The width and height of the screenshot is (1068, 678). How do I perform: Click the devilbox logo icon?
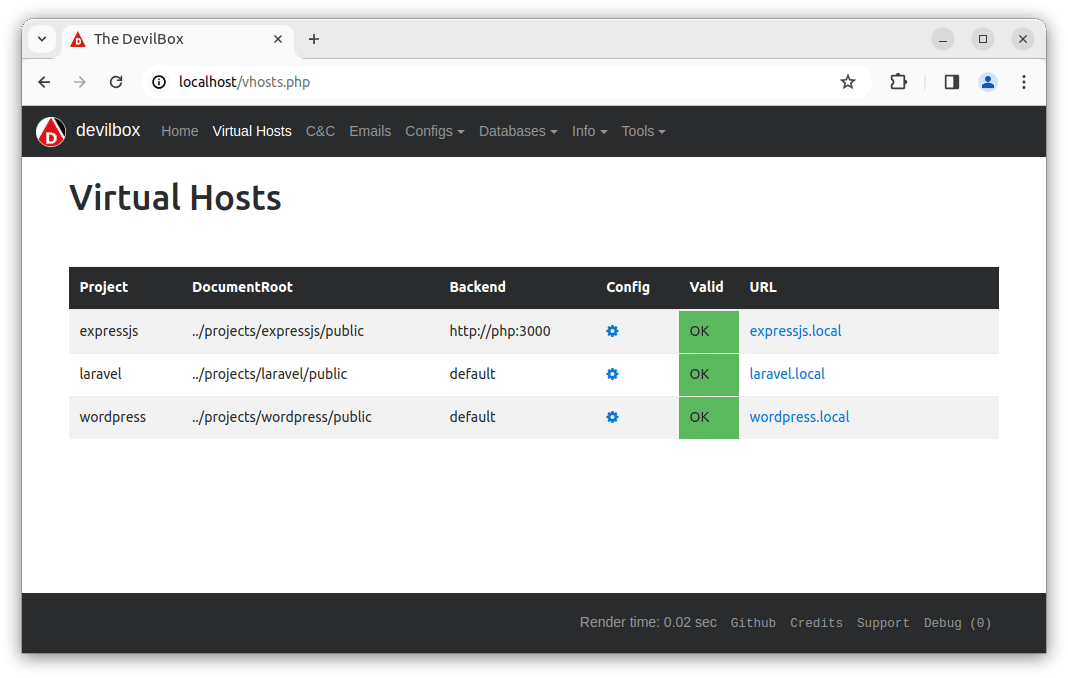point(51,131)
